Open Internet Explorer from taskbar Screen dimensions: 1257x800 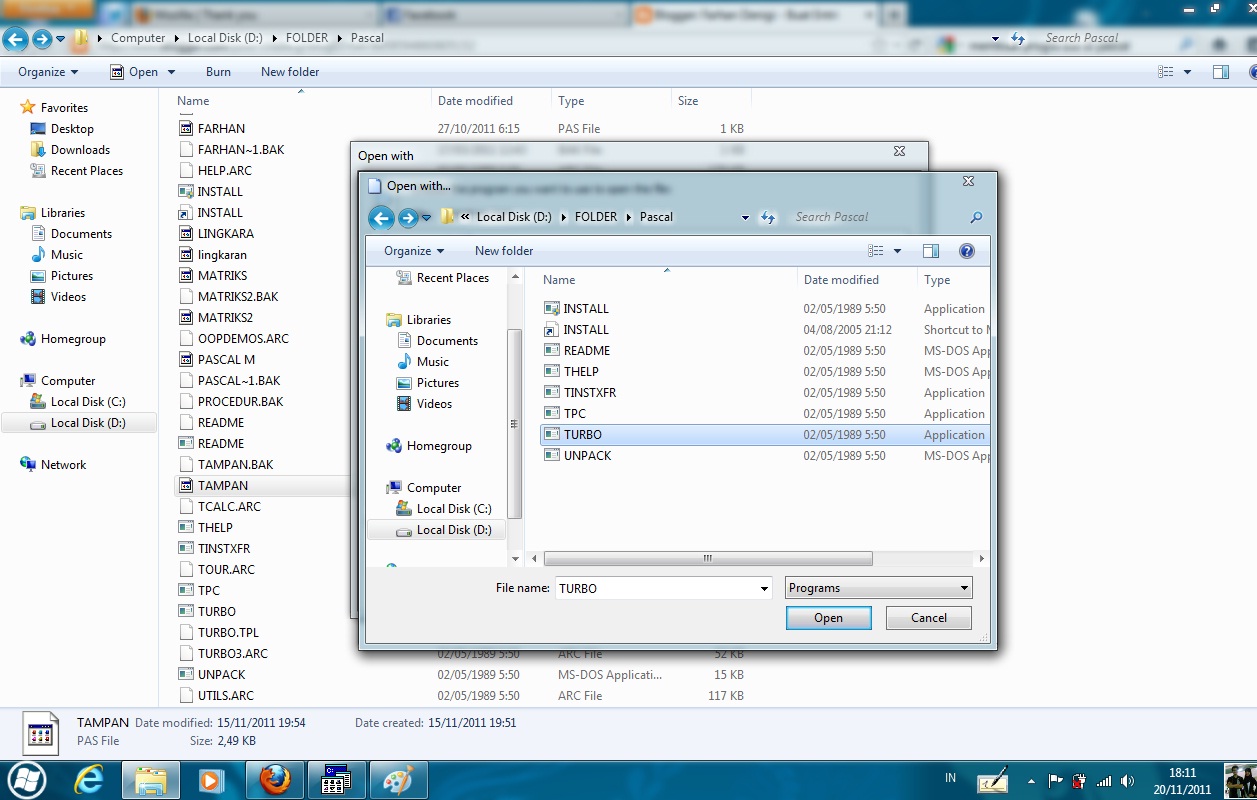pos(89,780)
